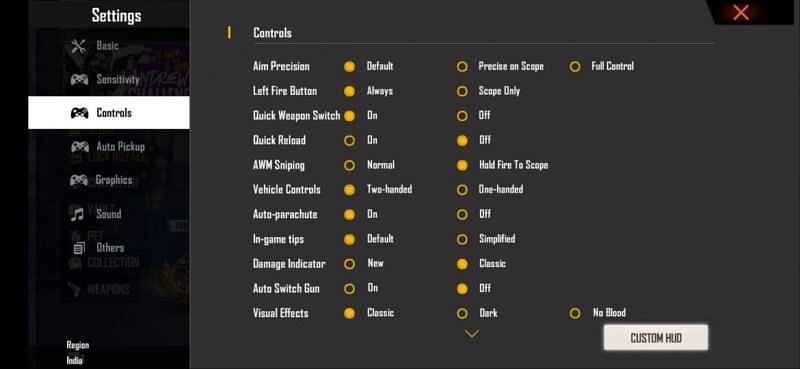The image size is (800, 369).
Task: Select No Blood visual effects
Action: pos(574,313)
